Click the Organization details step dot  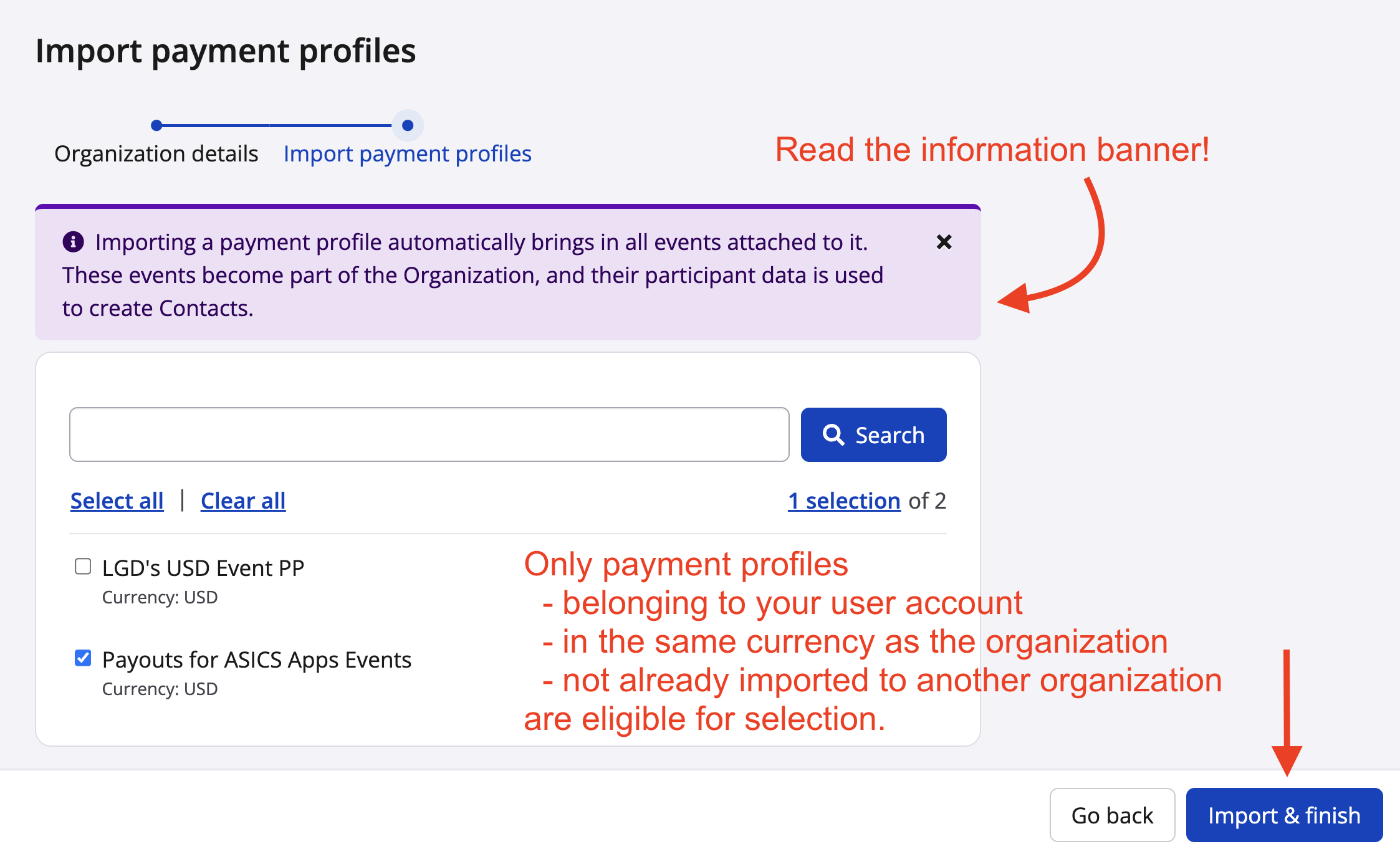156,125
